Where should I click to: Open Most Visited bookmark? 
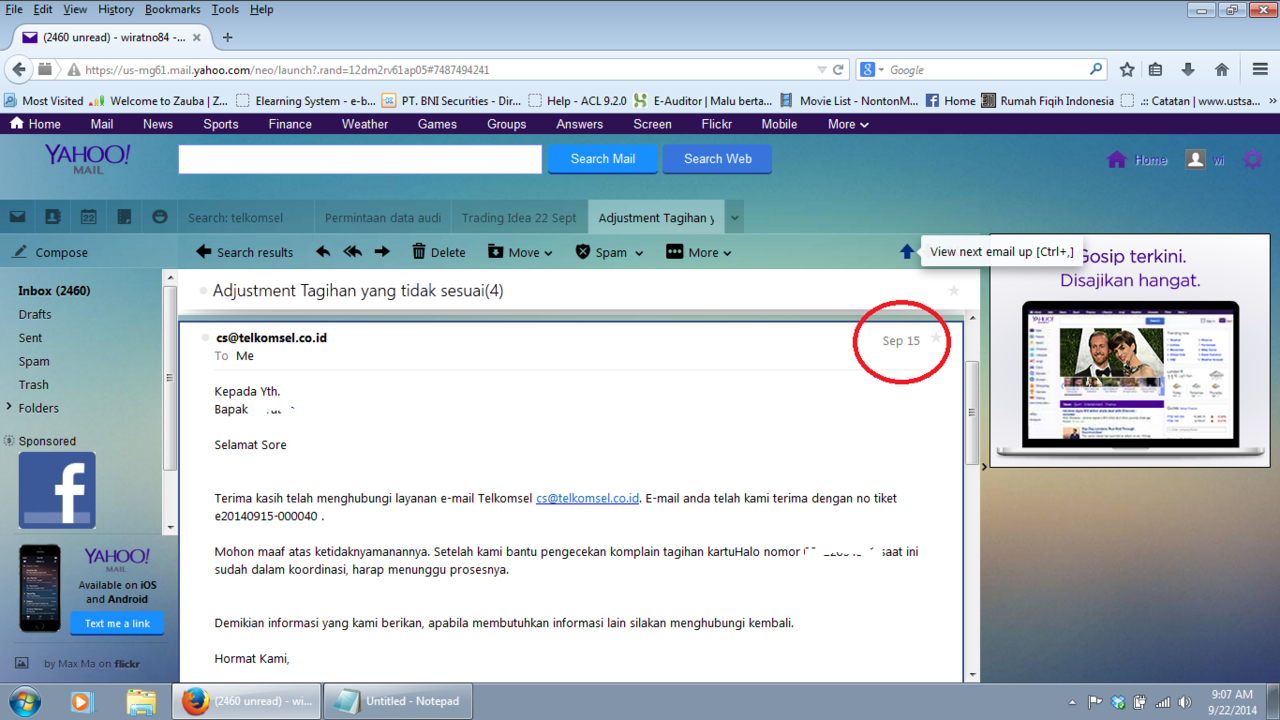44,101
